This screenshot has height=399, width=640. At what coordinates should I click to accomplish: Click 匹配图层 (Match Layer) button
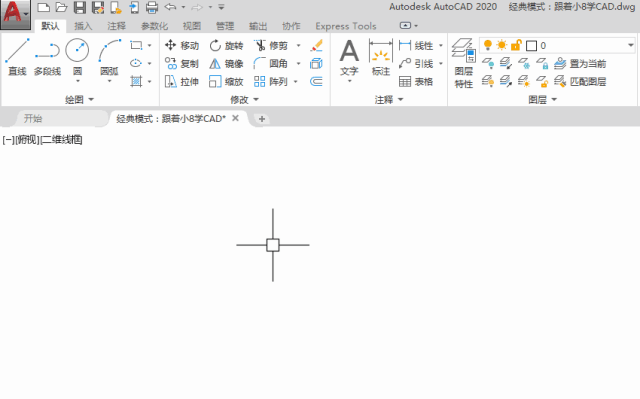pyautogui.click(x=580, y=82)
